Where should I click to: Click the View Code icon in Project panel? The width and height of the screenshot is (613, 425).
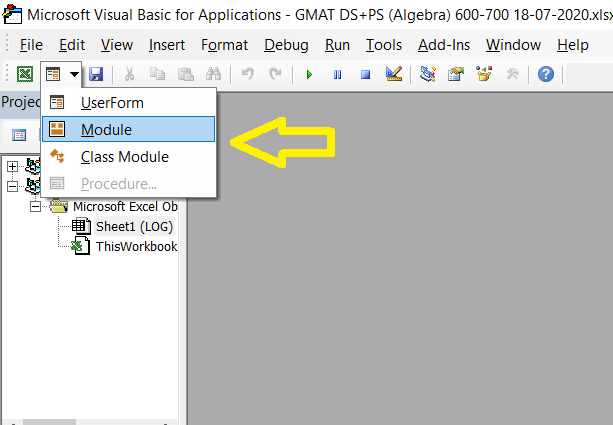click(x=19, y=135)
